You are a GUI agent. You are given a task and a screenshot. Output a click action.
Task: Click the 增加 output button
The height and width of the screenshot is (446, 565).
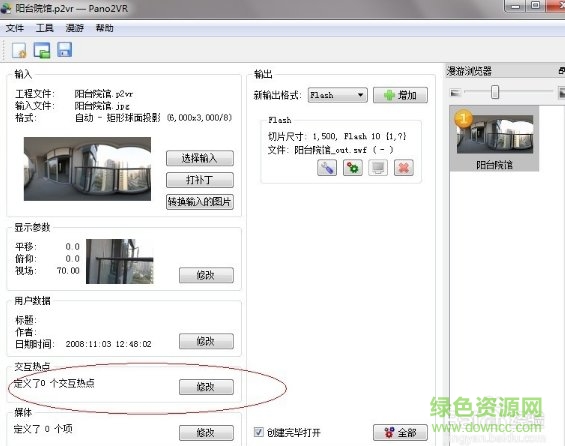coord(400,95)
